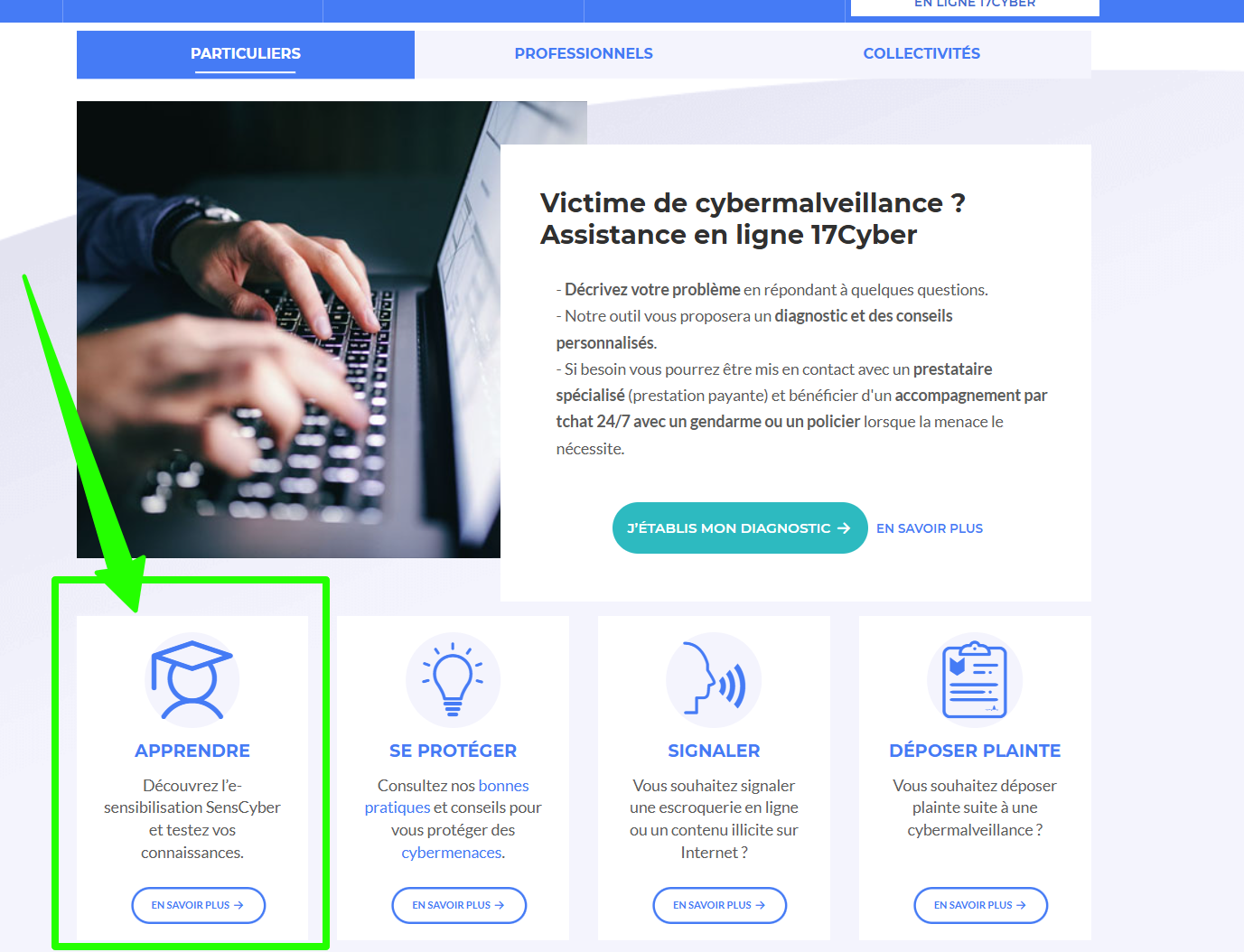The width and height of the screenshot is (1244, 952).
Task: Open the Professionnels tab
Action: pos(584,54)
